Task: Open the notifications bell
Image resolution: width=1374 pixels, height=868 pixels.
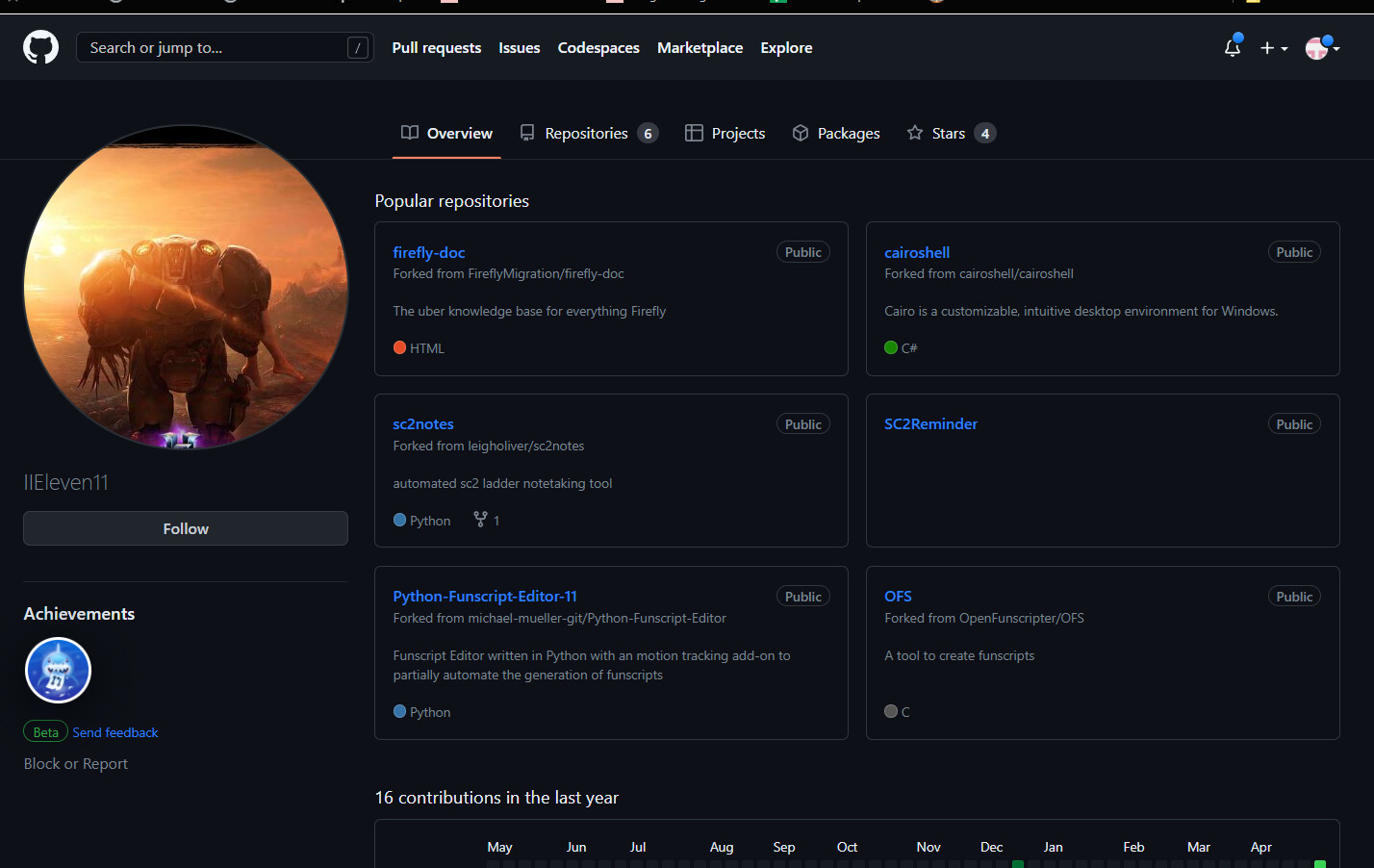Action: point(1233,47)
